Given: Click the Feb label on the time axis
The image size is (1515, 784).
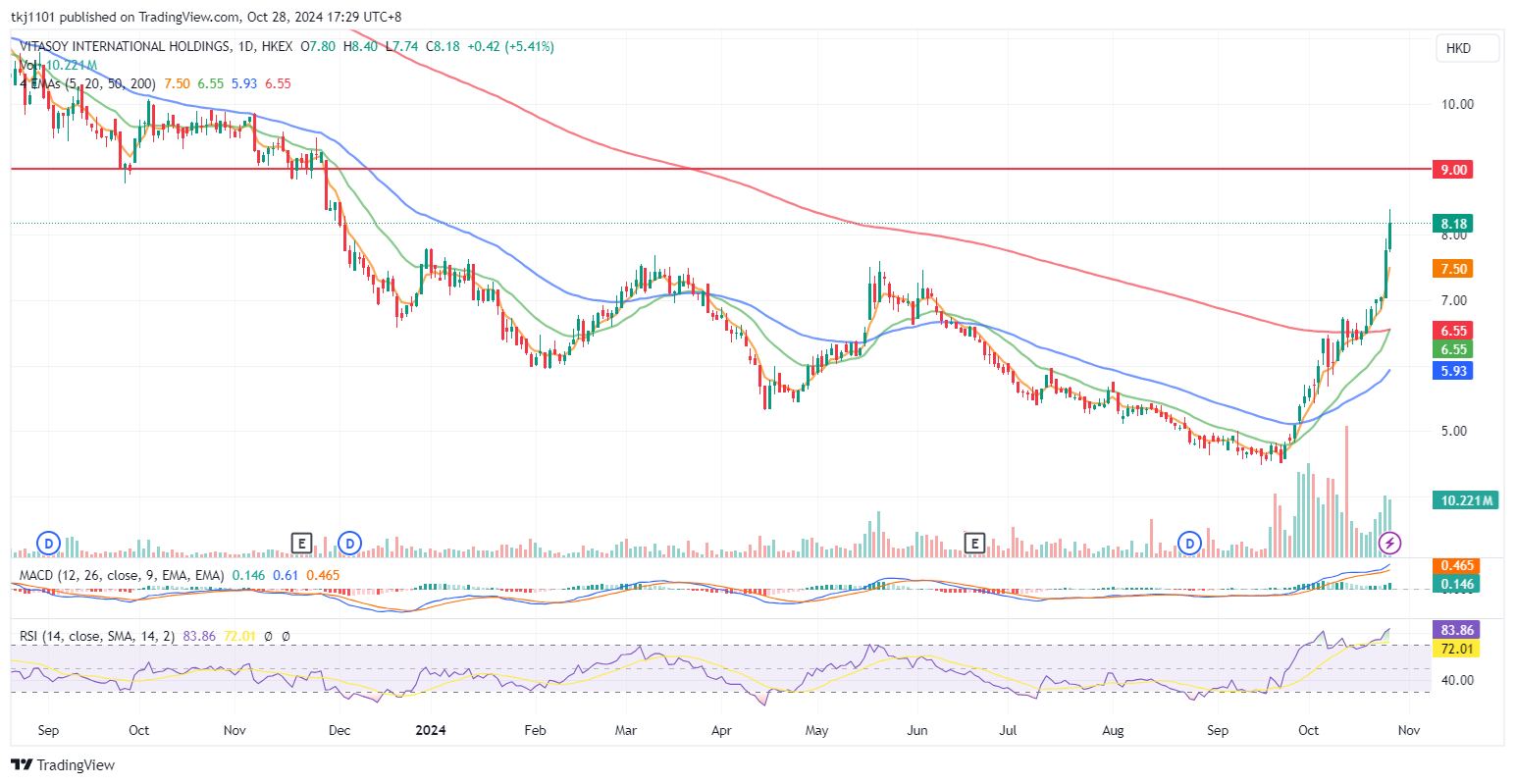Looking at the screenshot, I should (535, 730).
